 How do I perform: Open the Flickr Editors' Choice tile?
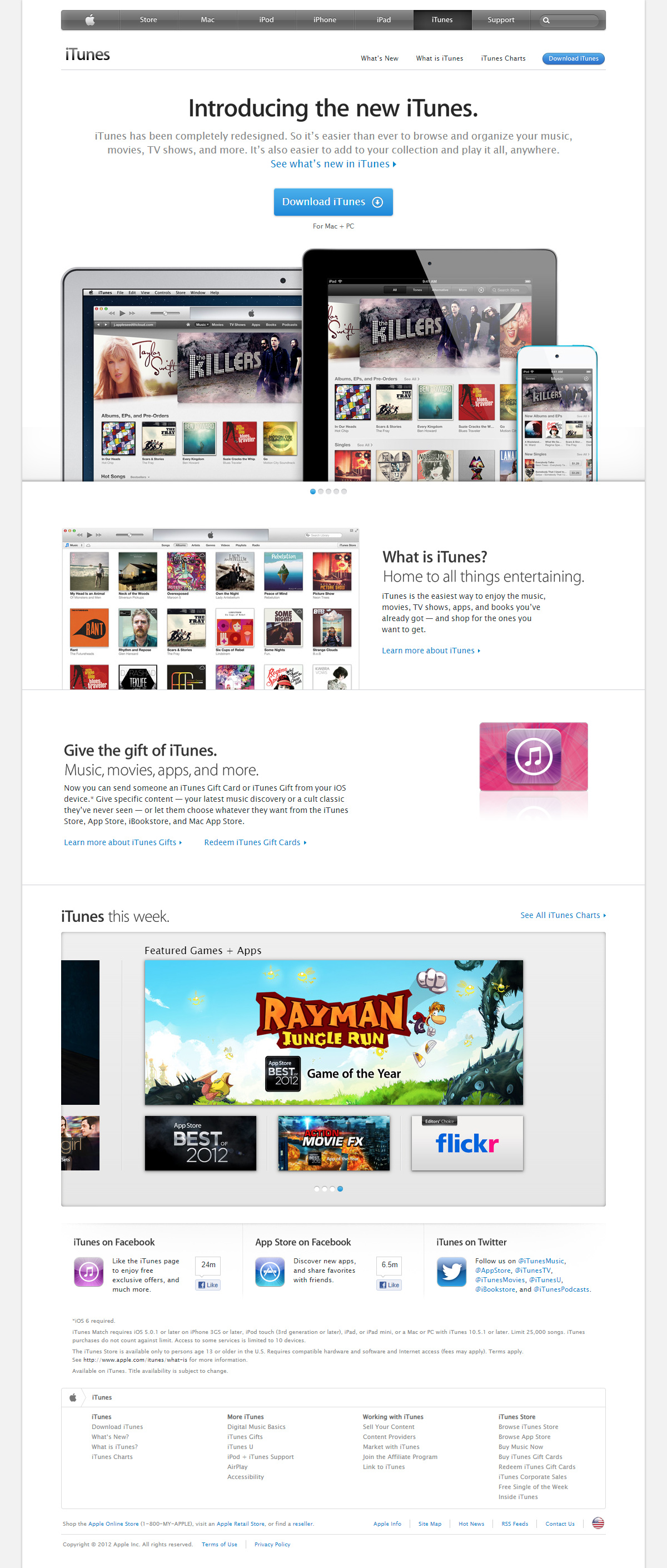(x=467, y=1143)
